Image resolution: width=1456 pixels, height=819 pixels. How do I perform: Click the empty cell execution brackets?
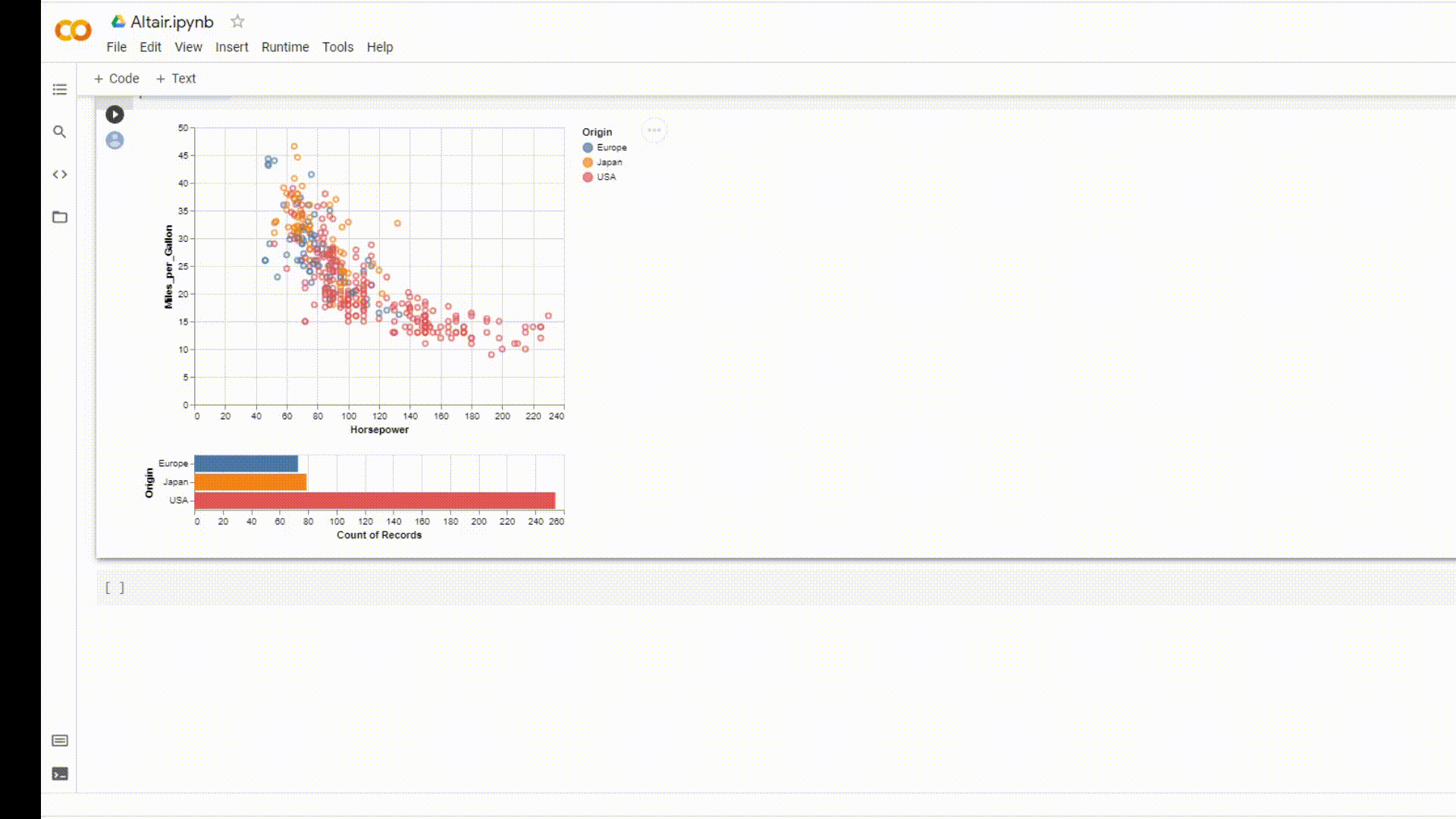115,588
